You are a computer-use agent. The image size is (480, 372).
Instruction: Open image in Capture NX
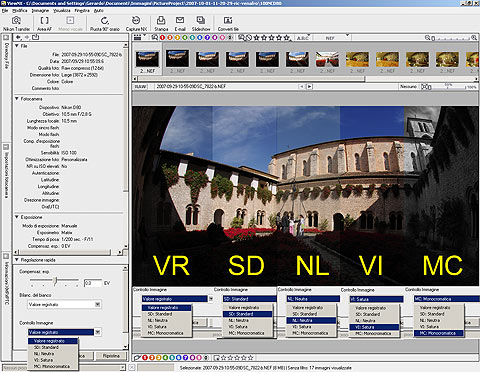(136, 24)
